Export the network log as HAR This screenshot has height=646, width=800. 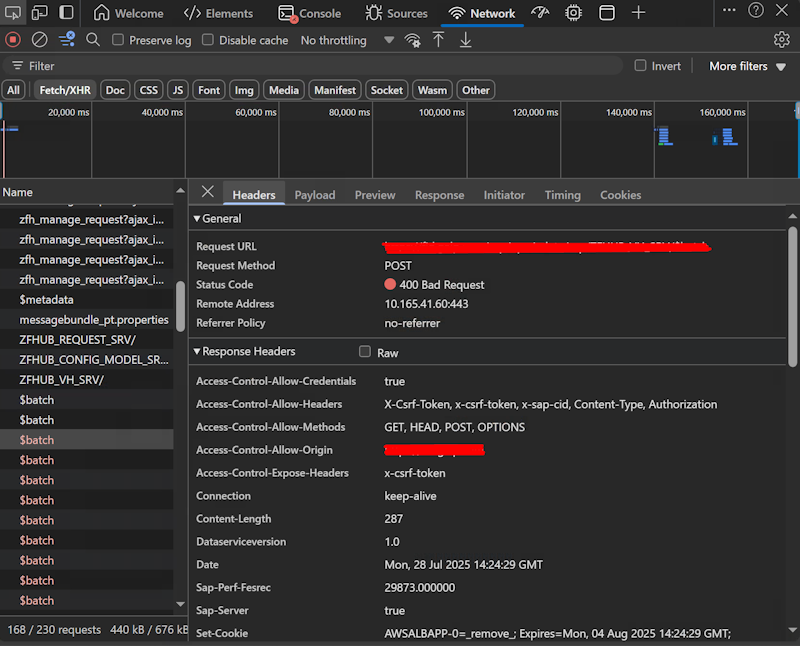(x=465, y=39)
